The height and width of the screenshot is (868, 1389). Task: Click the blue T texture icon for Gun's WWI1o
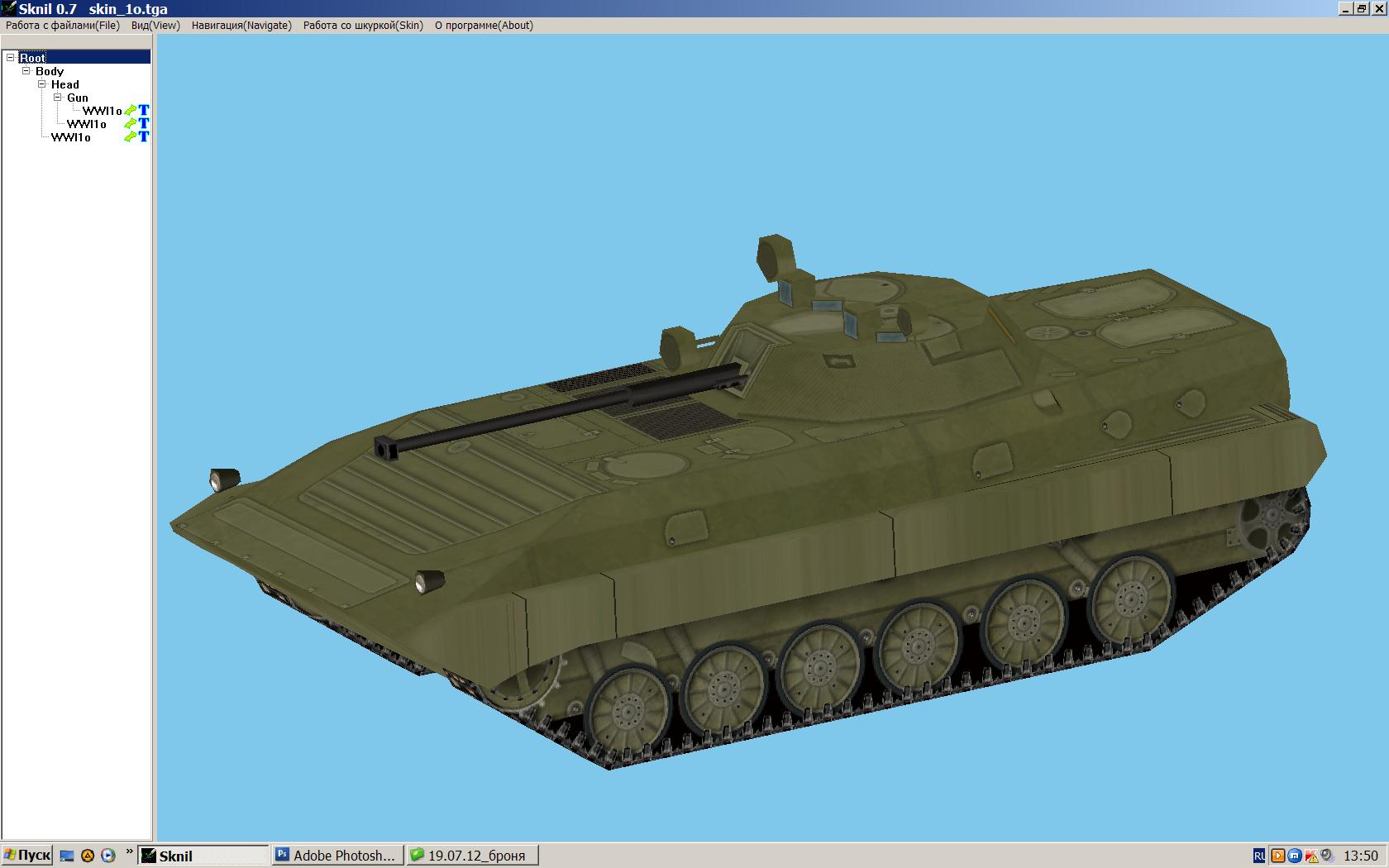coord(144,110)
